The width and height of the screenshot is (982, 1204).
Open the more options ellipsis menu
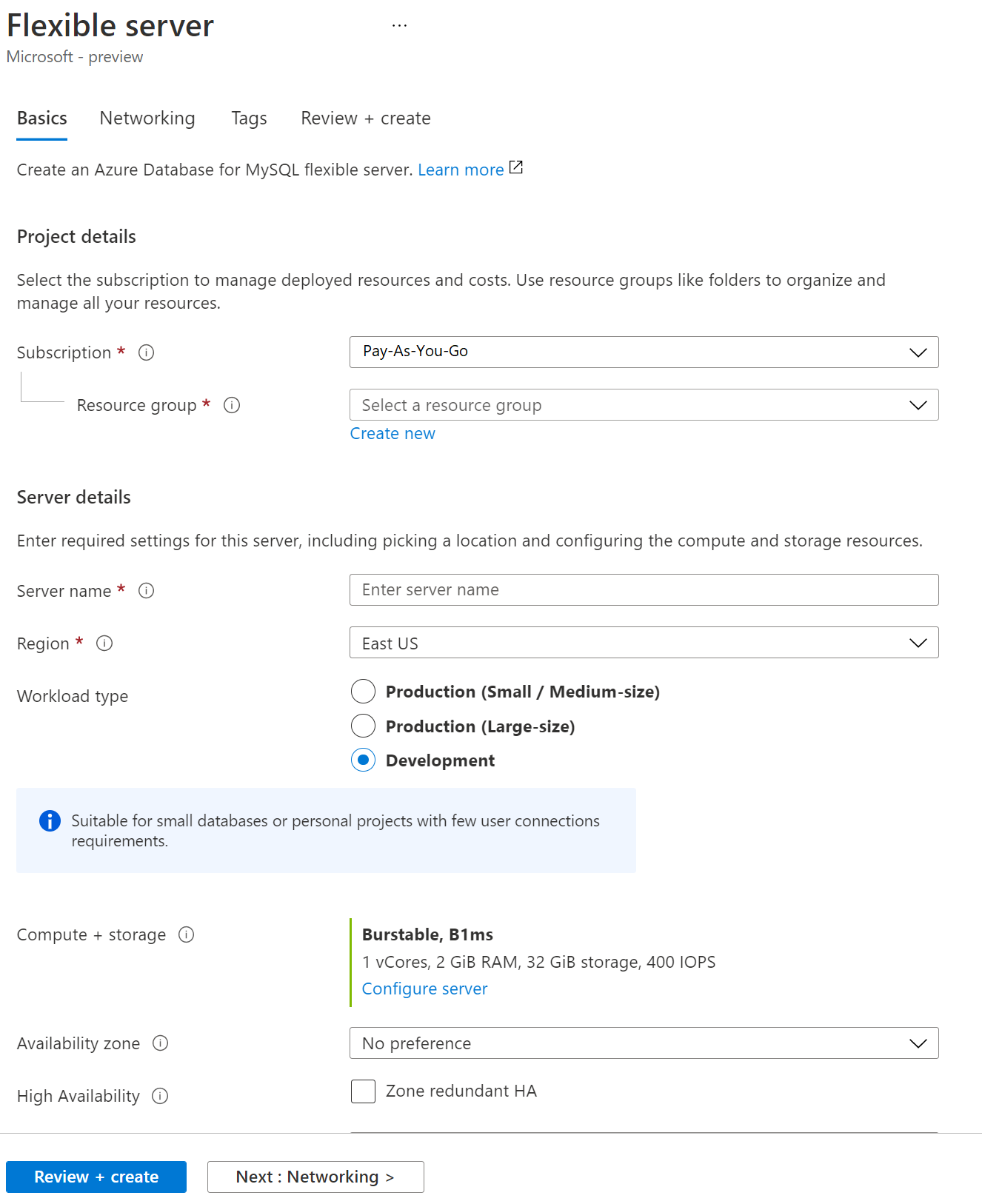[399, 26]
